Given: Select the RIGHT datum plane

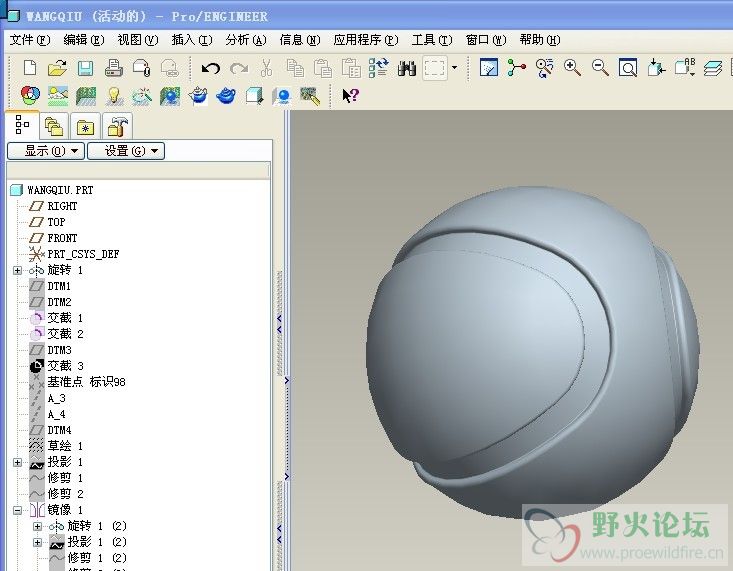Looking at the screenshot, I should click(x=62, y=206).
